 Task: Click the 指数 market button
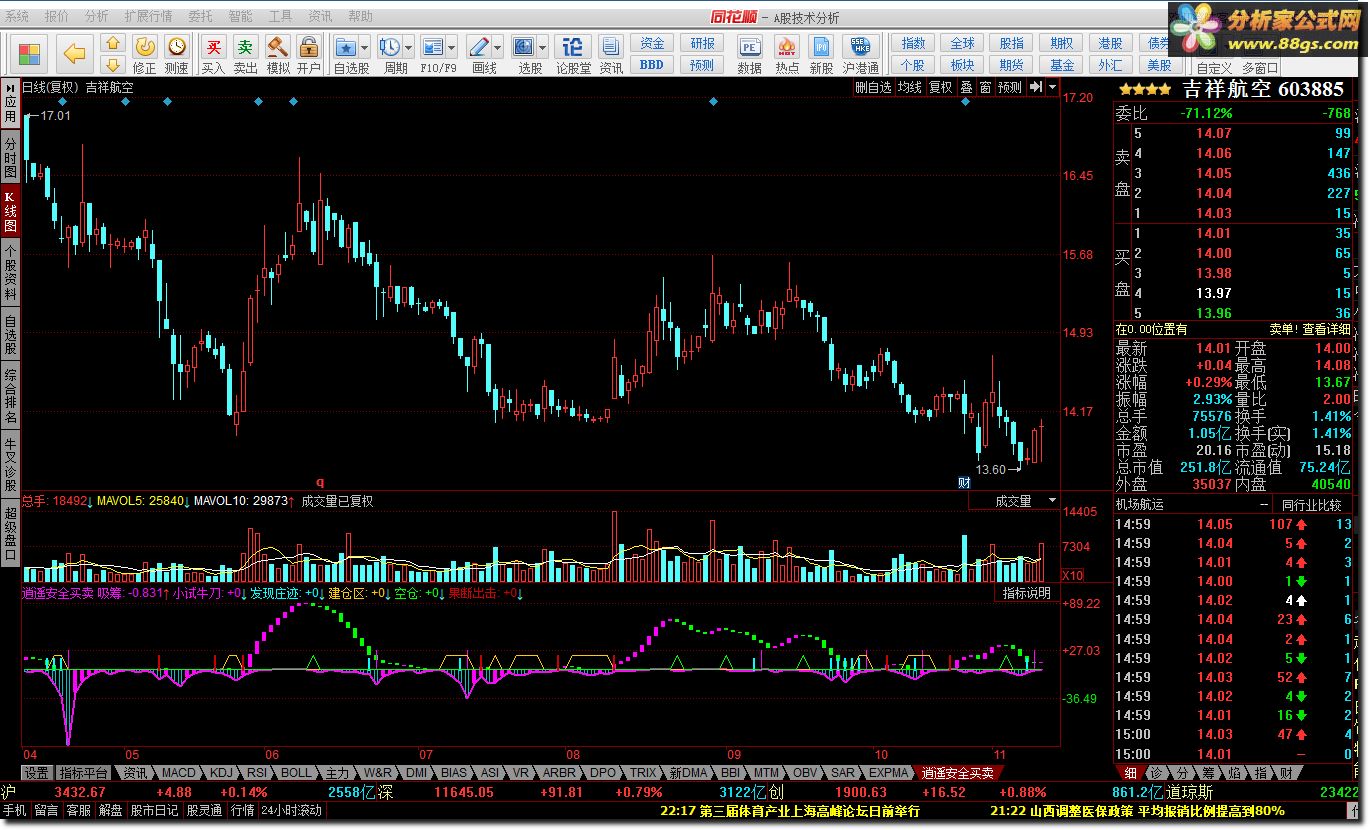point(913,44)
